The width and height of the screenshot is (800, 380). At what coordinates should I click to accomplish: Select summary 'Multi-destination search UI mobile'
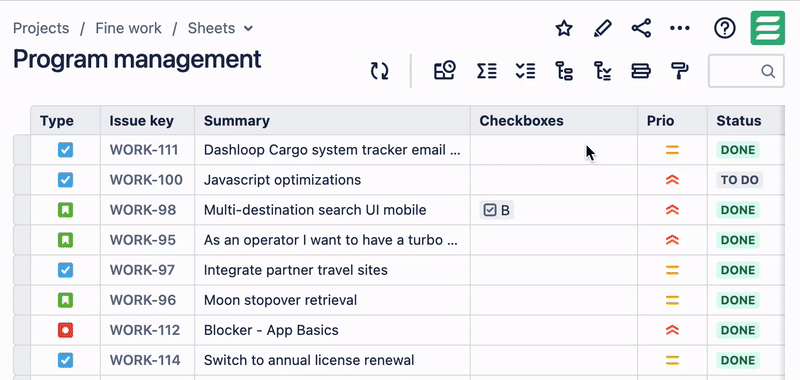(315, 210)
